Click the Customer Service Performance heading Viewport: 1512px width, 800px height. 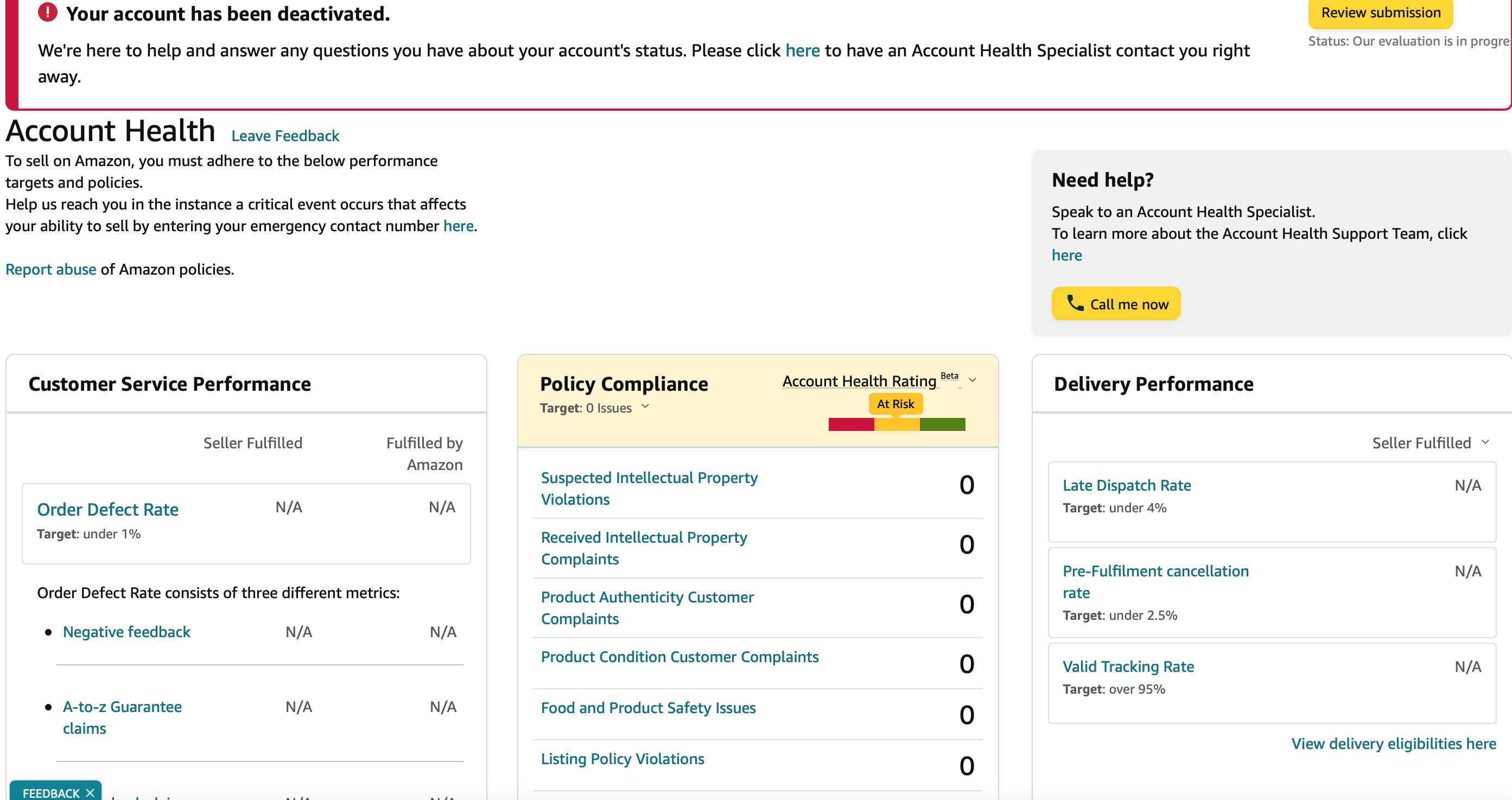point(170,383)
